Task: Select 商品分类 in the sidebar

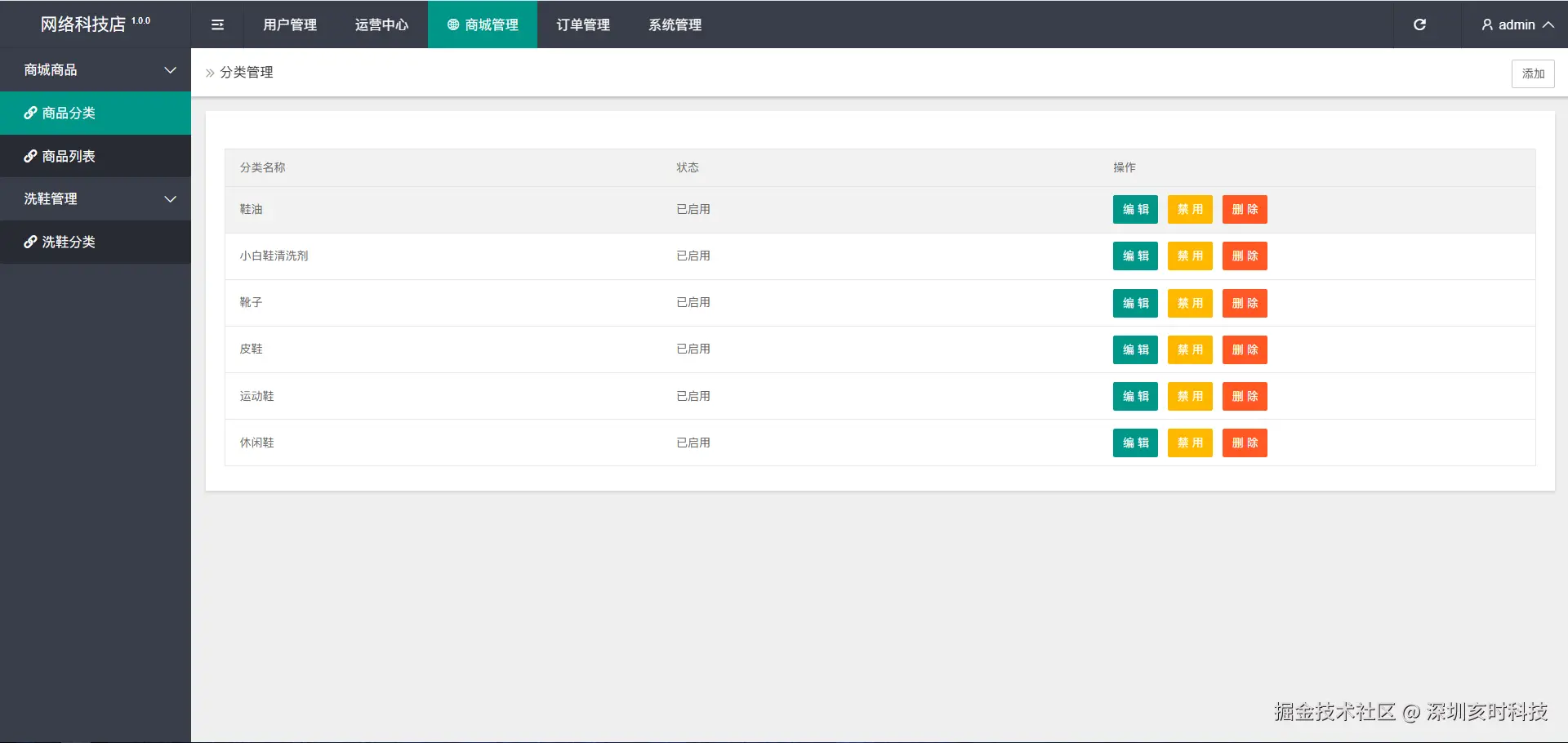Action: (x=96, y=113)
